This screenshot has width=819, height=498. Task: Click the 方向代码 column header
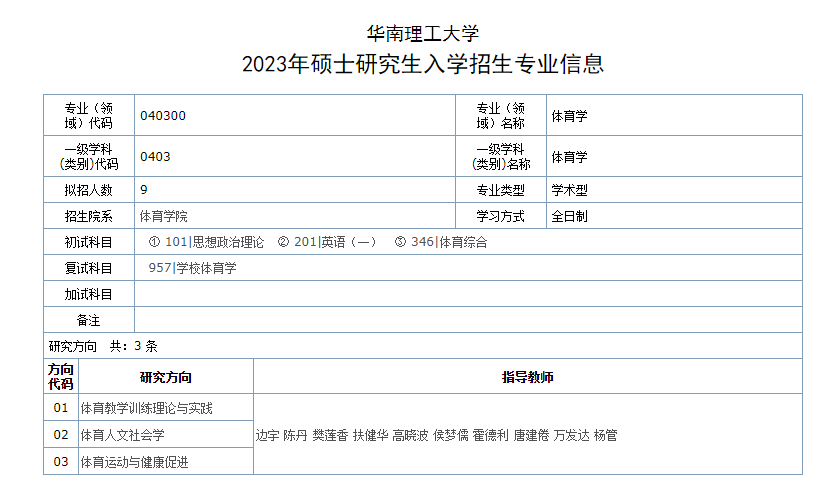coord(61,376)
